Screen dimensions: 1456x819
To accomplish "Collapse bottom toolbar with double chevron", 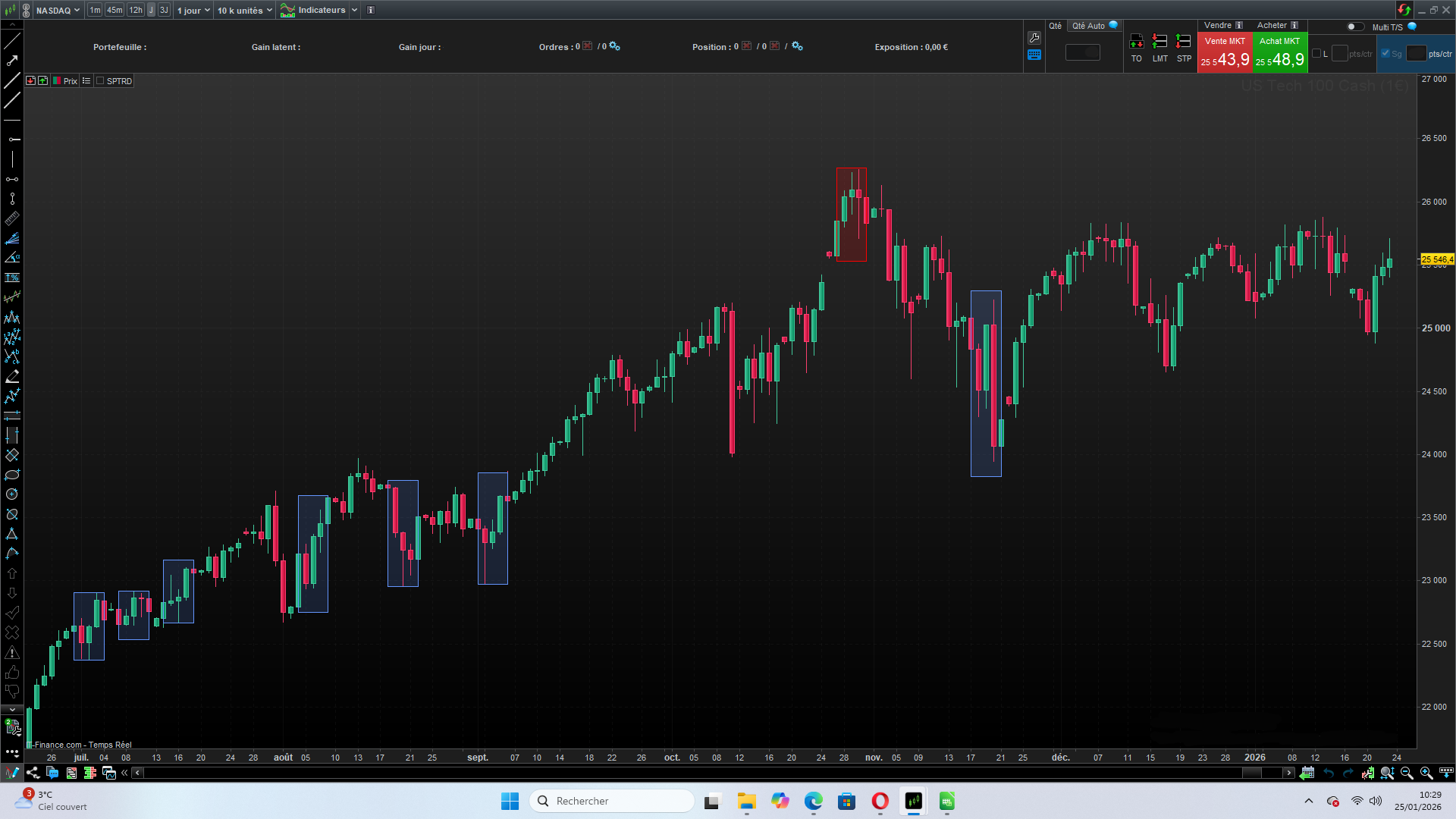I will pyautogui.click(x=124, y=773).
